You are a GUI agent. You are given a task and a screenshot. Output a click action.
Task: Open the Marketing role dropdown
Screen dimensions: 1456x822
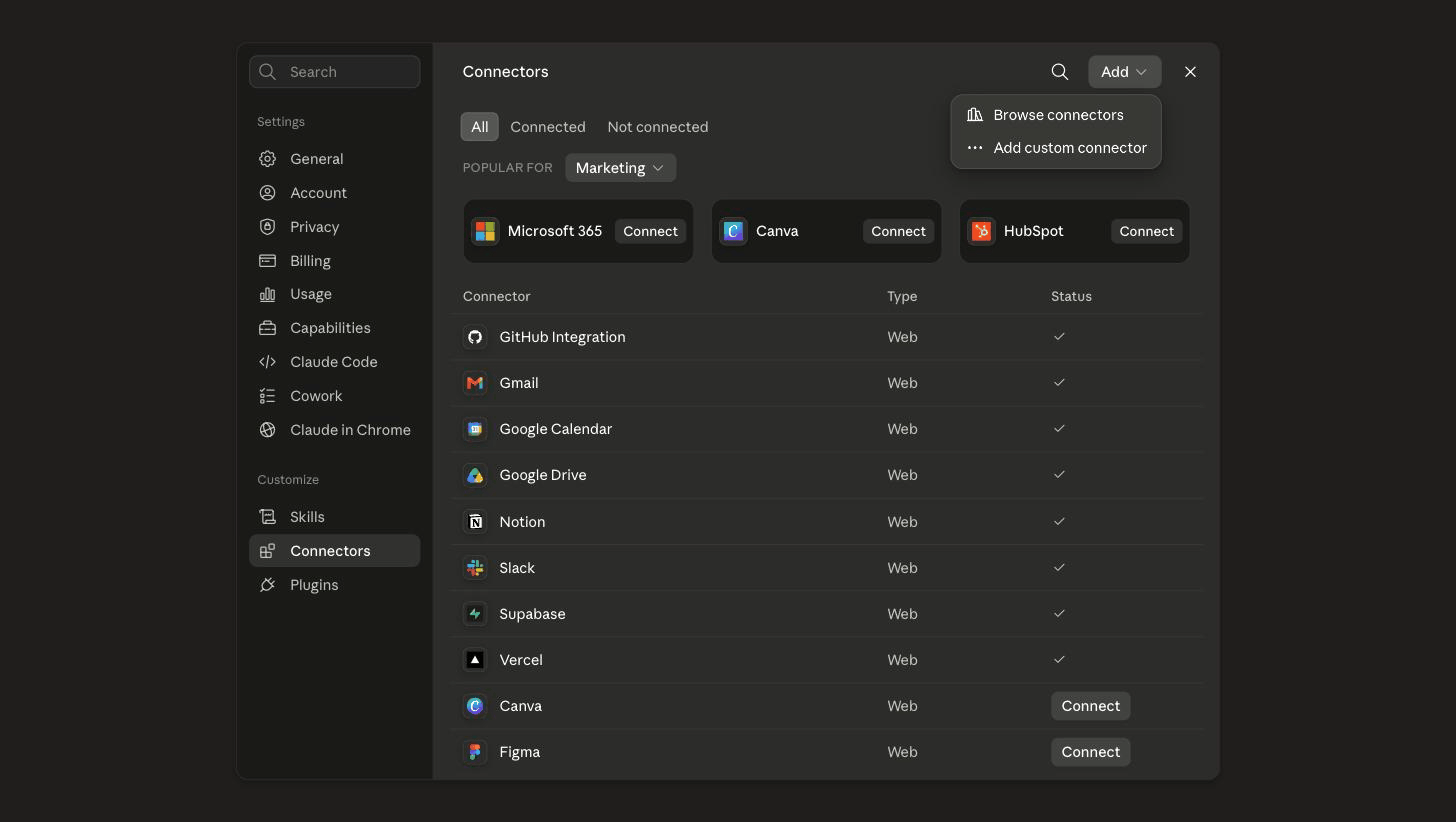(x=620, y=168)
